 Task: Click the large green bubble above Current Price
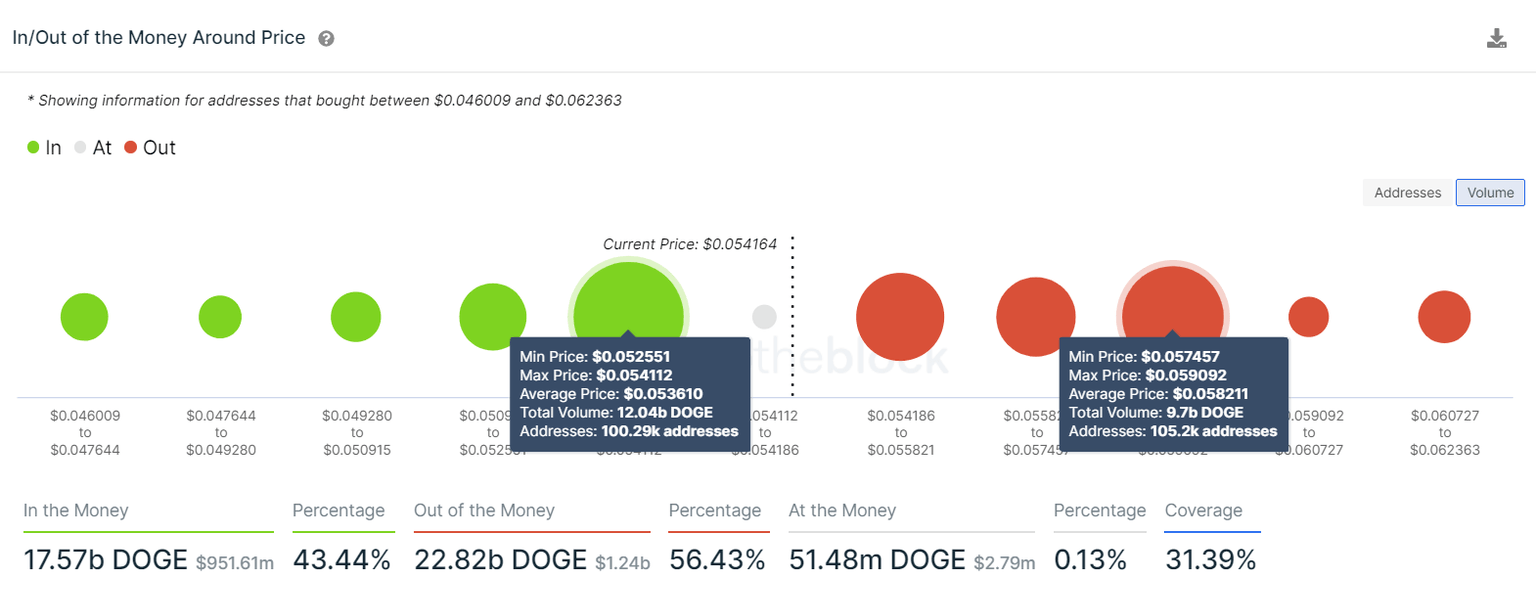click(628, 300)
